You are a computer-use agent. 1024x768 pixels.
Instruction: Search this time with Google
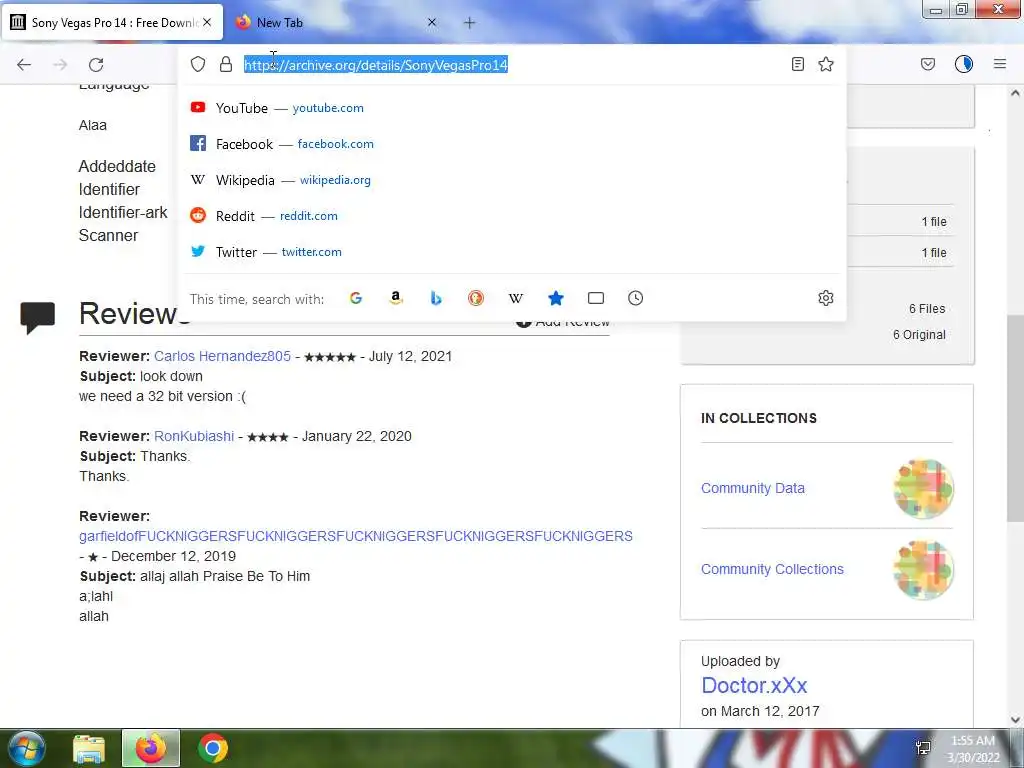tap(356, 298)
